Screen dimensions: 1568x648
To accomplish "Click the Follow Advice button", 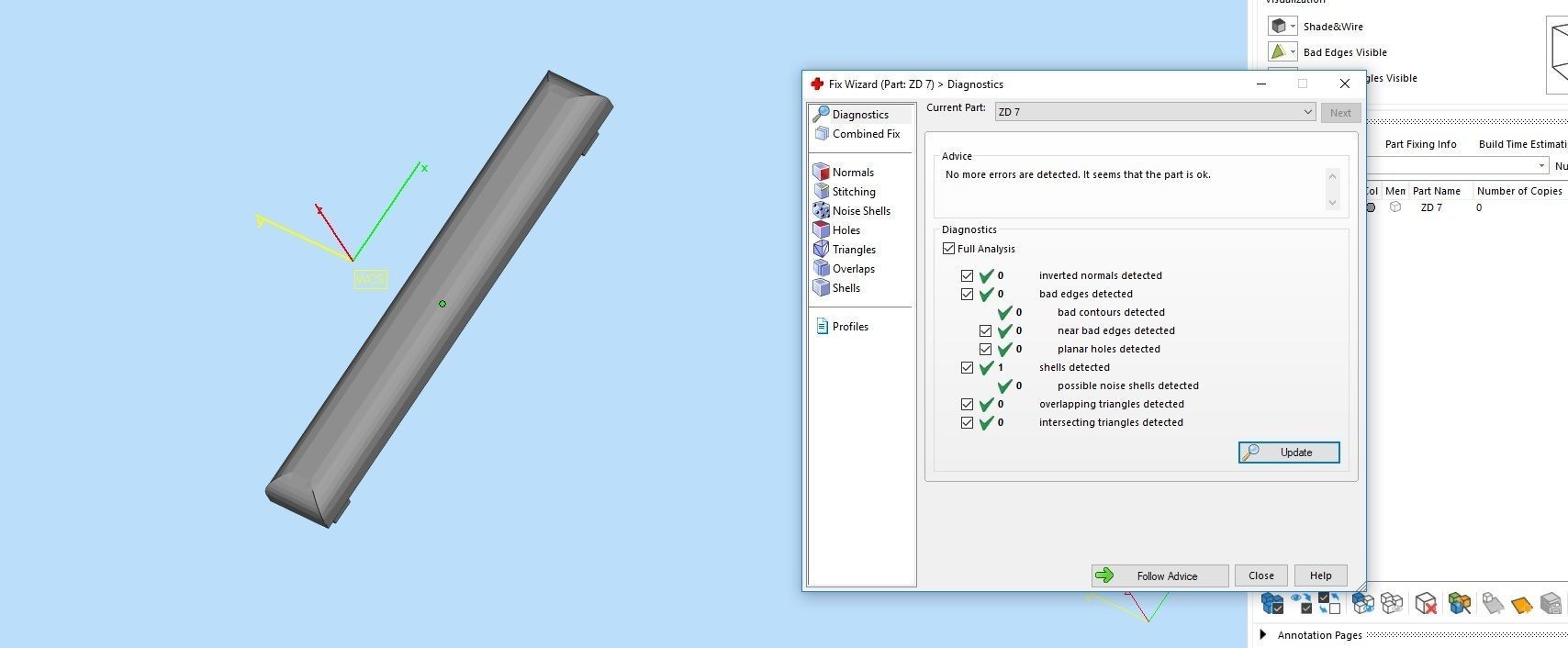I will tap(1159, 575).
